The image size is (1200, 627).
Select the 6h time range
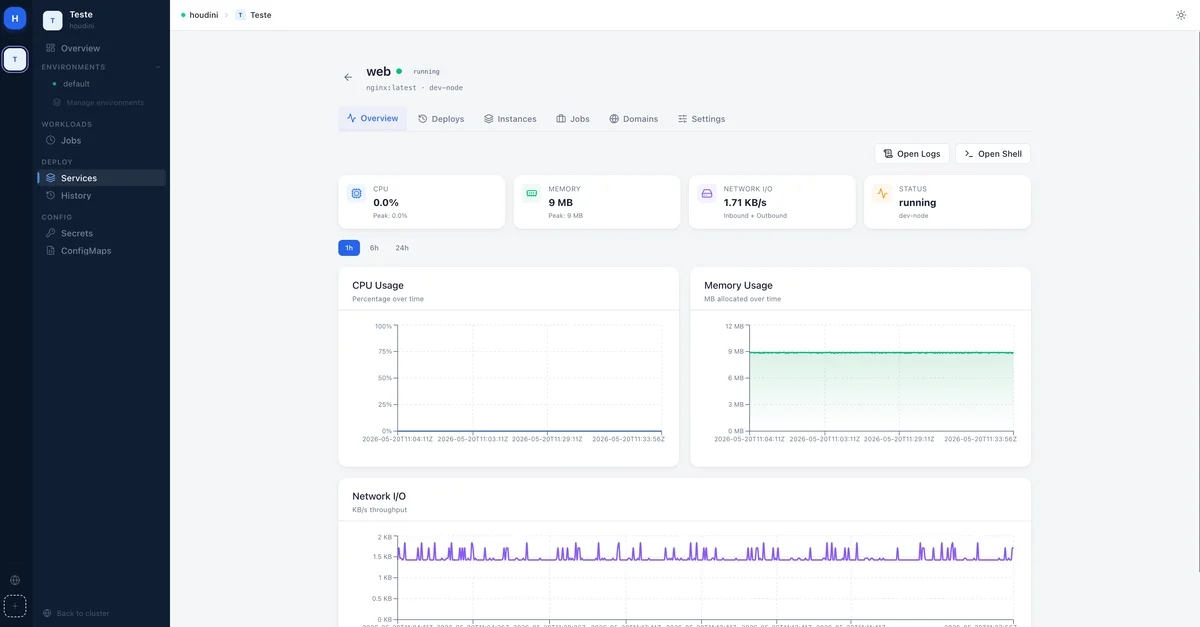click(x=374, y=248)
